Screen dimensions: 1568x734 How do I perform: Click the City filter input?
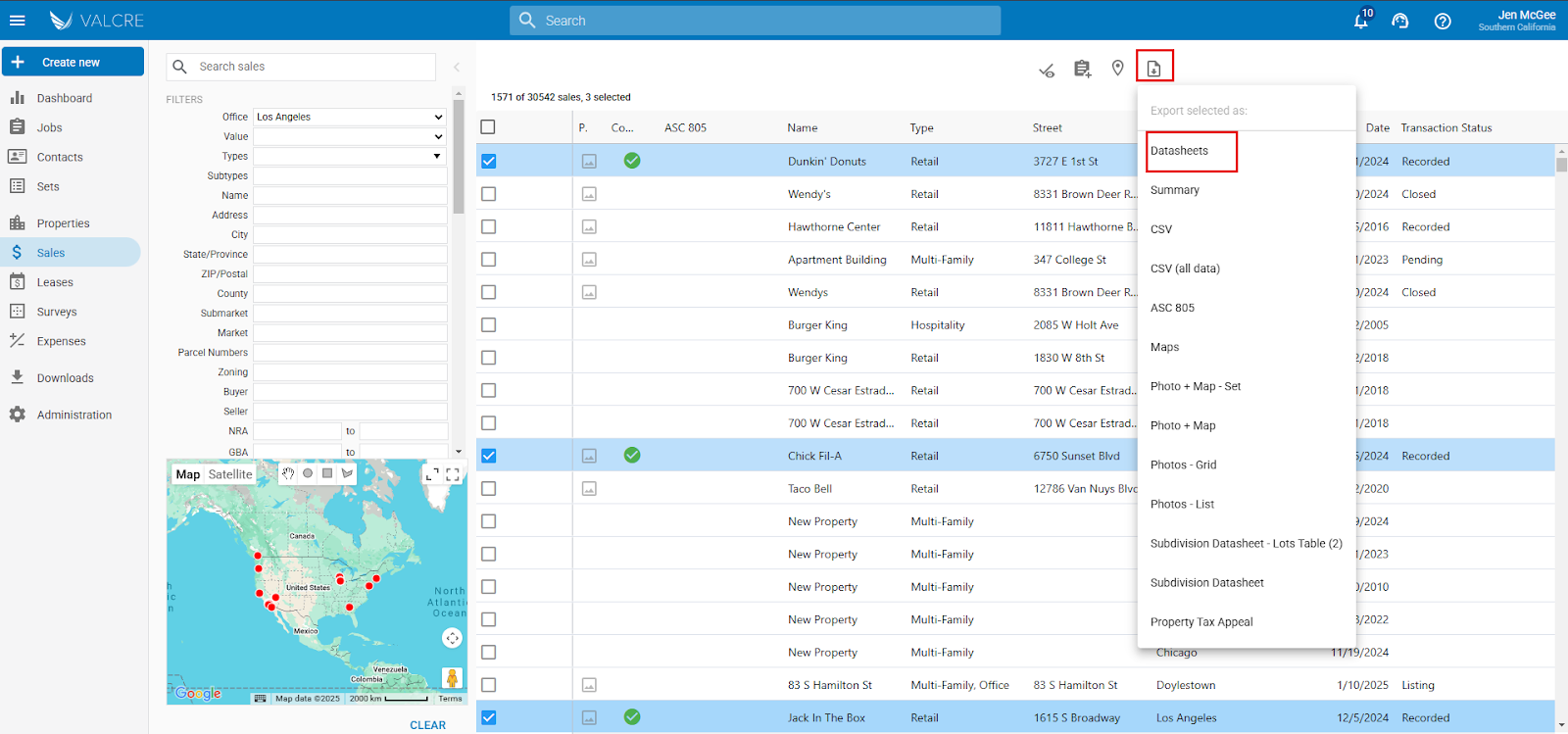[x=350, y=234]
